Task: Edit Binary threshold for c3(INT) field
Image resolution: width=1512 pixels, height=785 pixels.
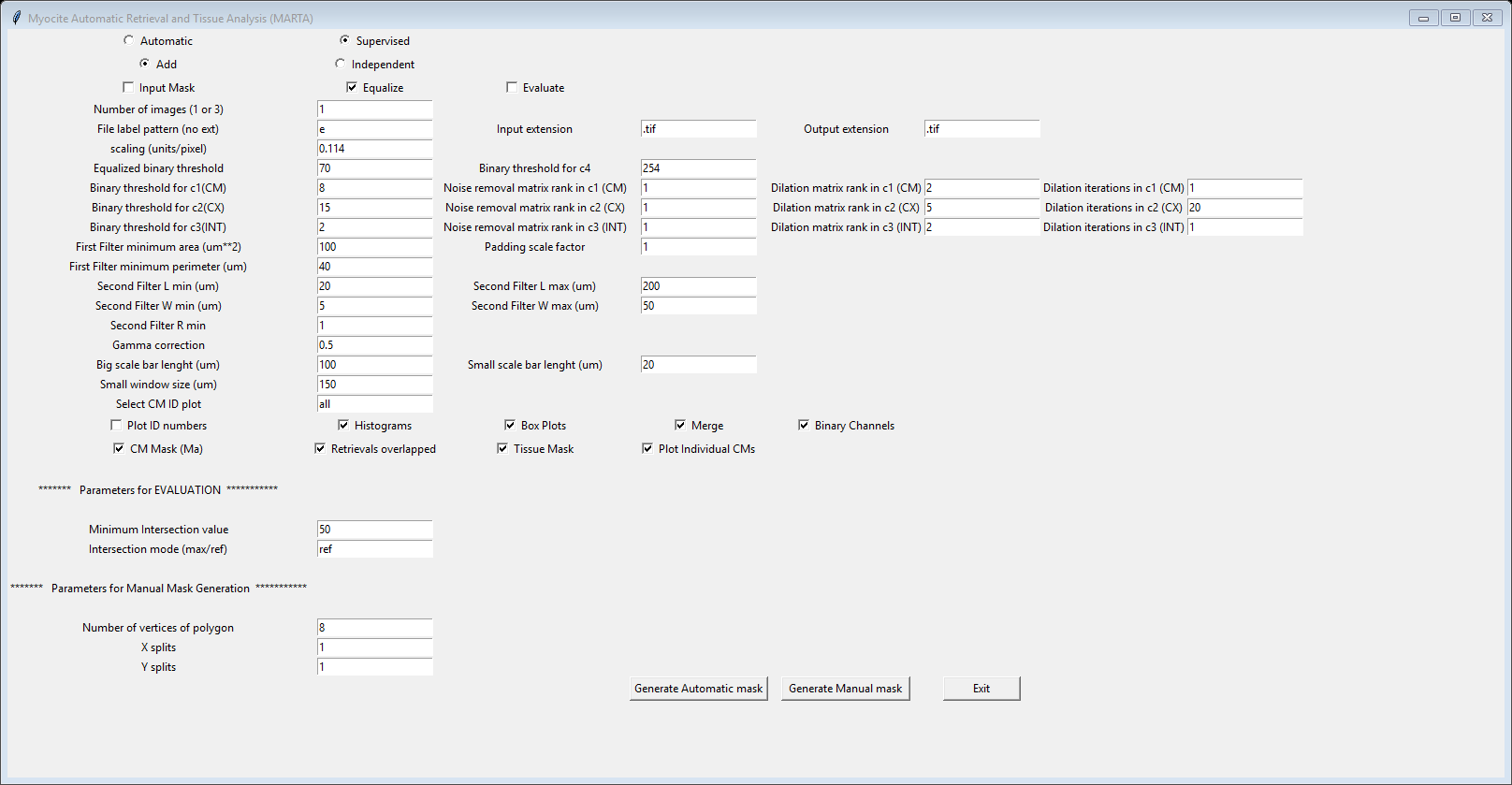Action: [x=374, y=227]
